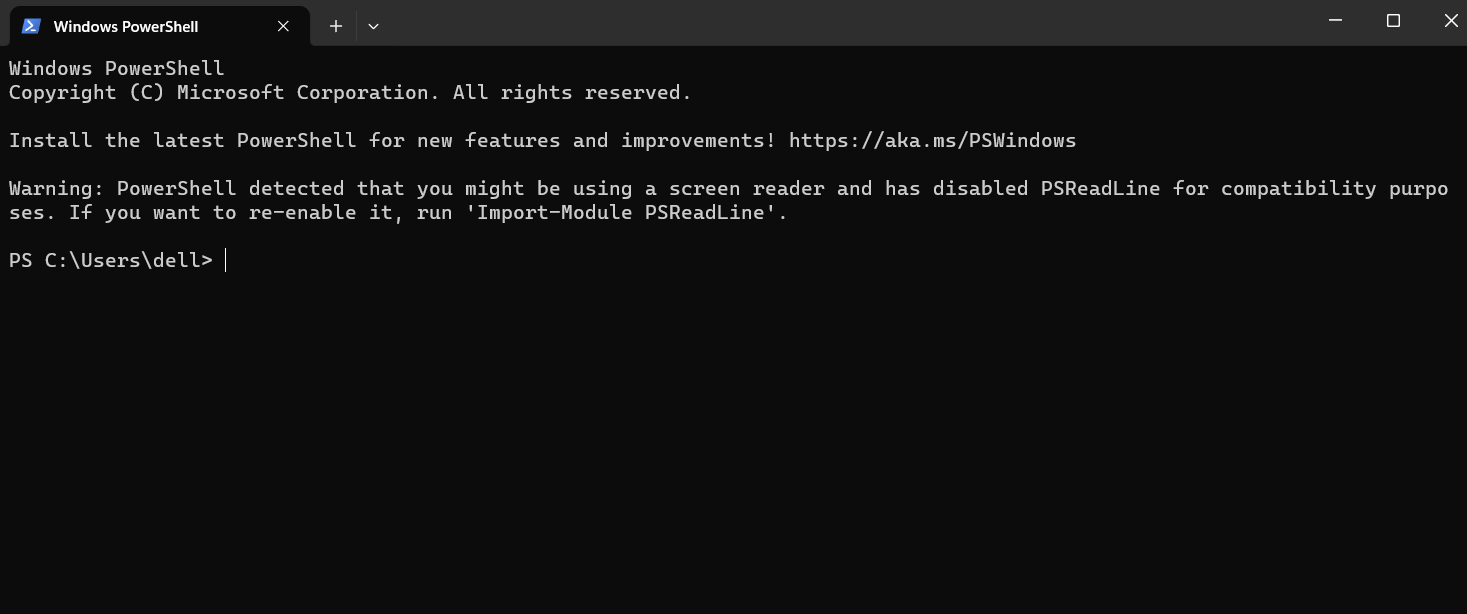Click 'All rights reserved.' text

coord(572,92)
